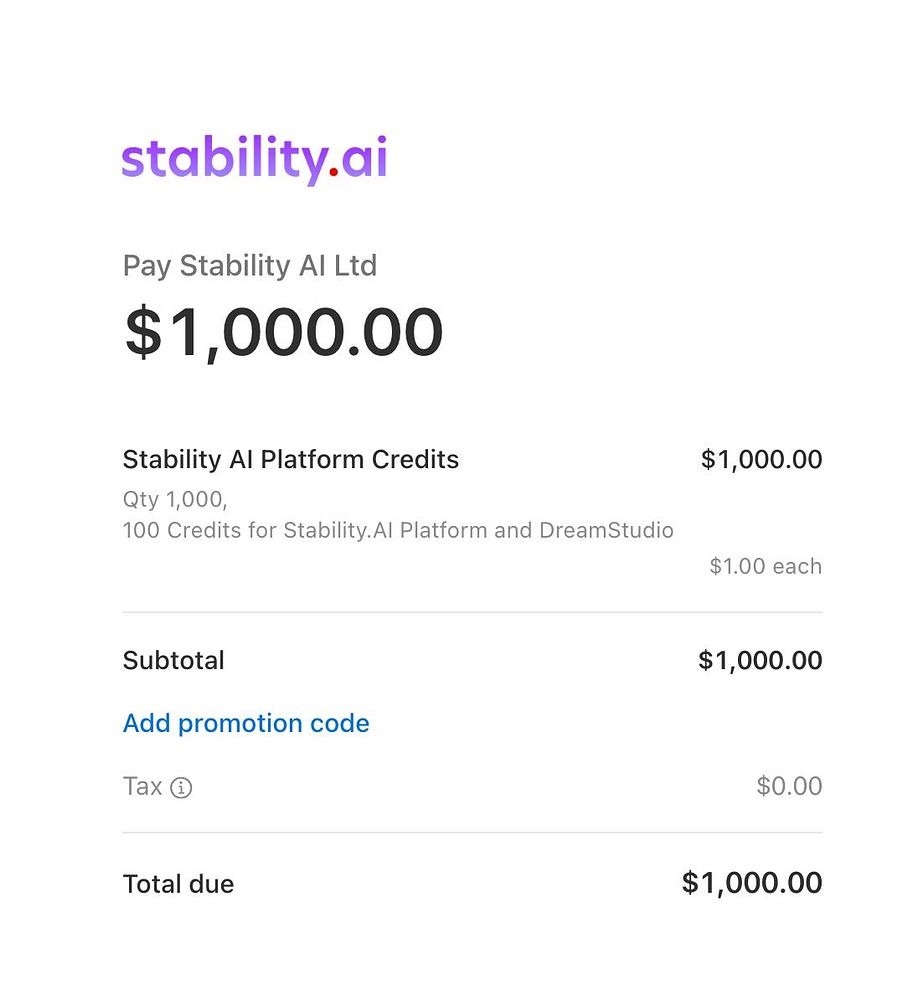This screenshot has width=908, height=1000.
Task: Click the Subtotal label
Action: click(173, 660)
